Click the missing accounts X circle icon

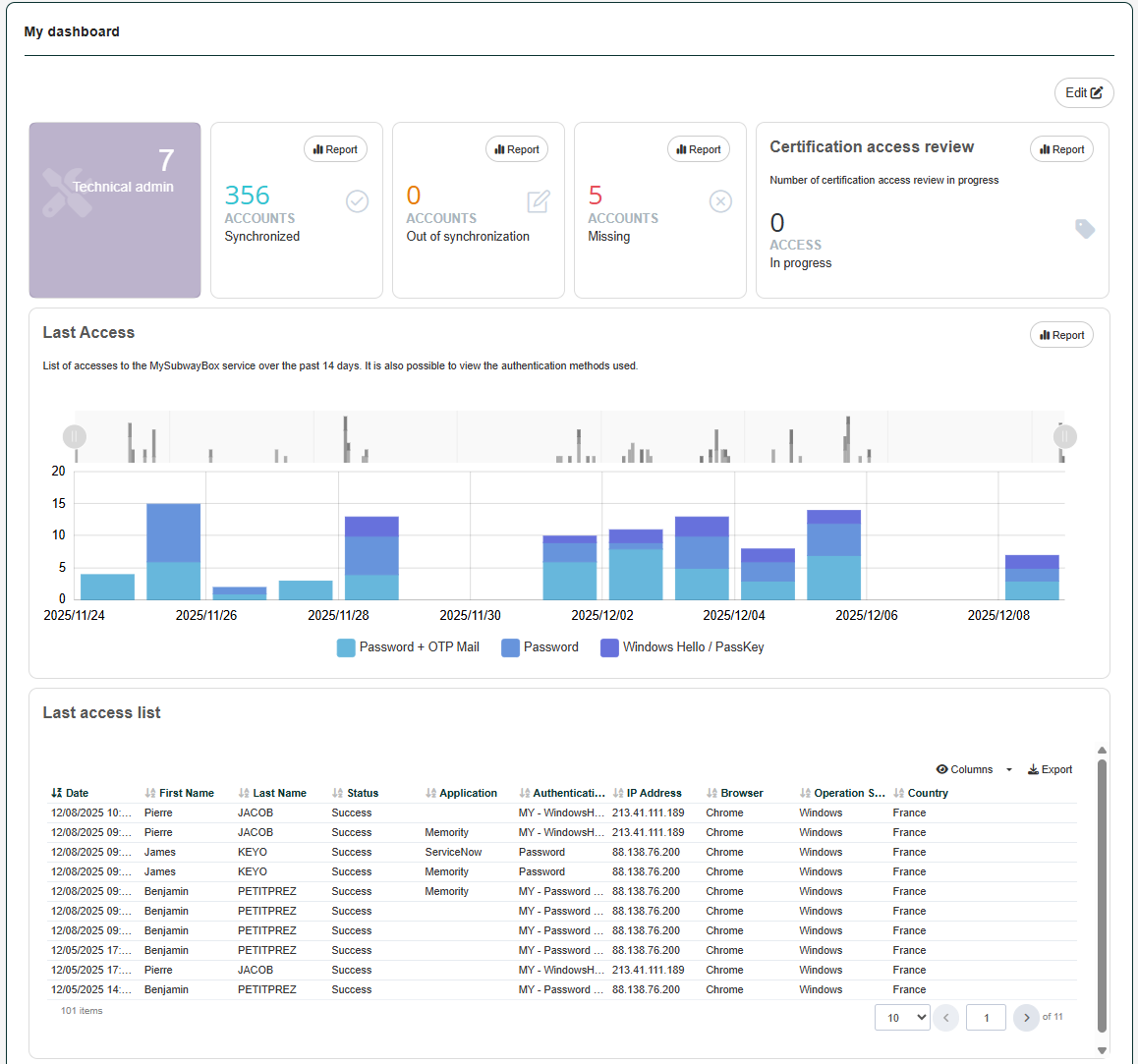pos(720,201)
